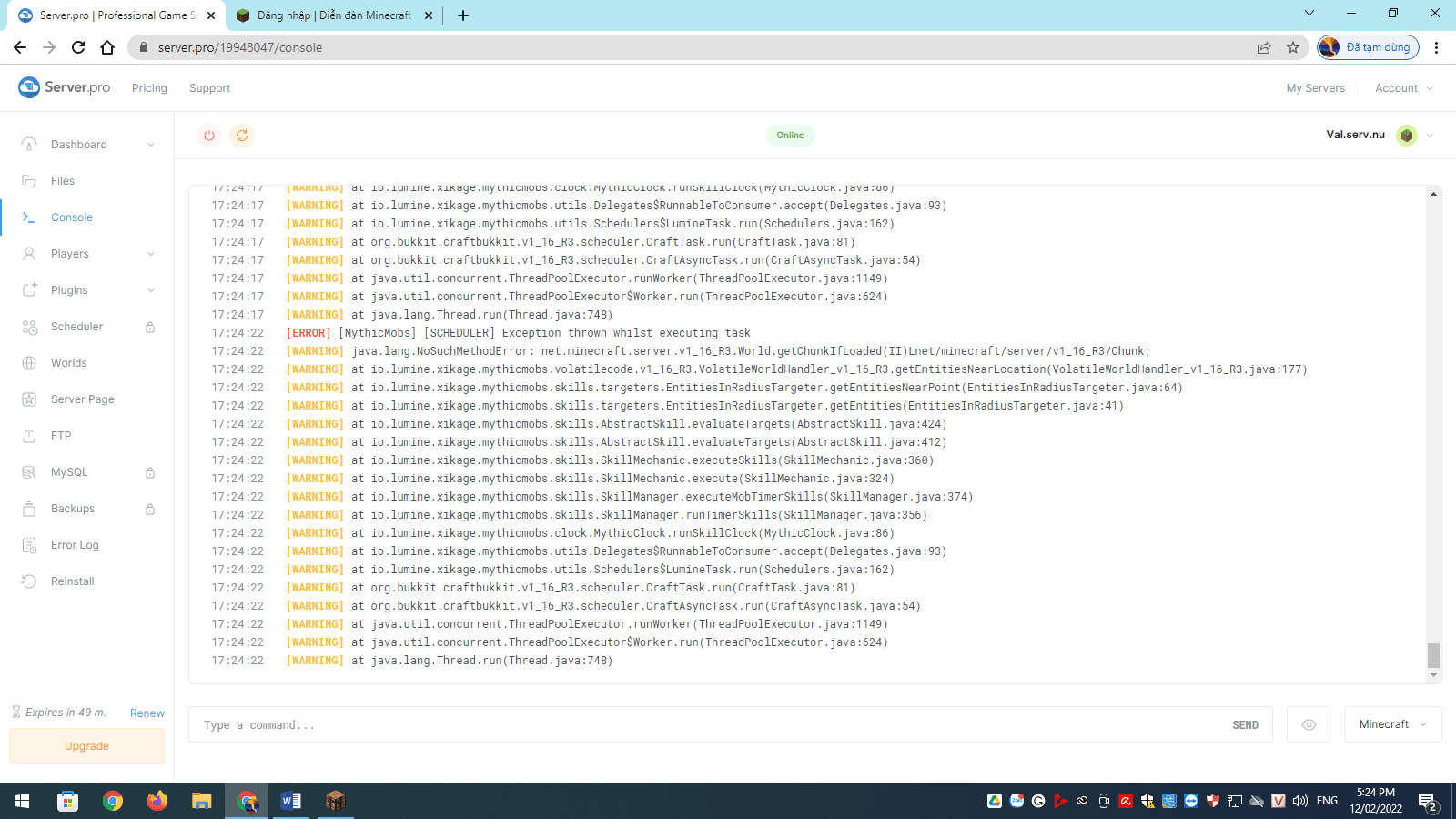Screen dimensions: 1456x819
Task: View the Error Log page
Action: tap(75, 545)
